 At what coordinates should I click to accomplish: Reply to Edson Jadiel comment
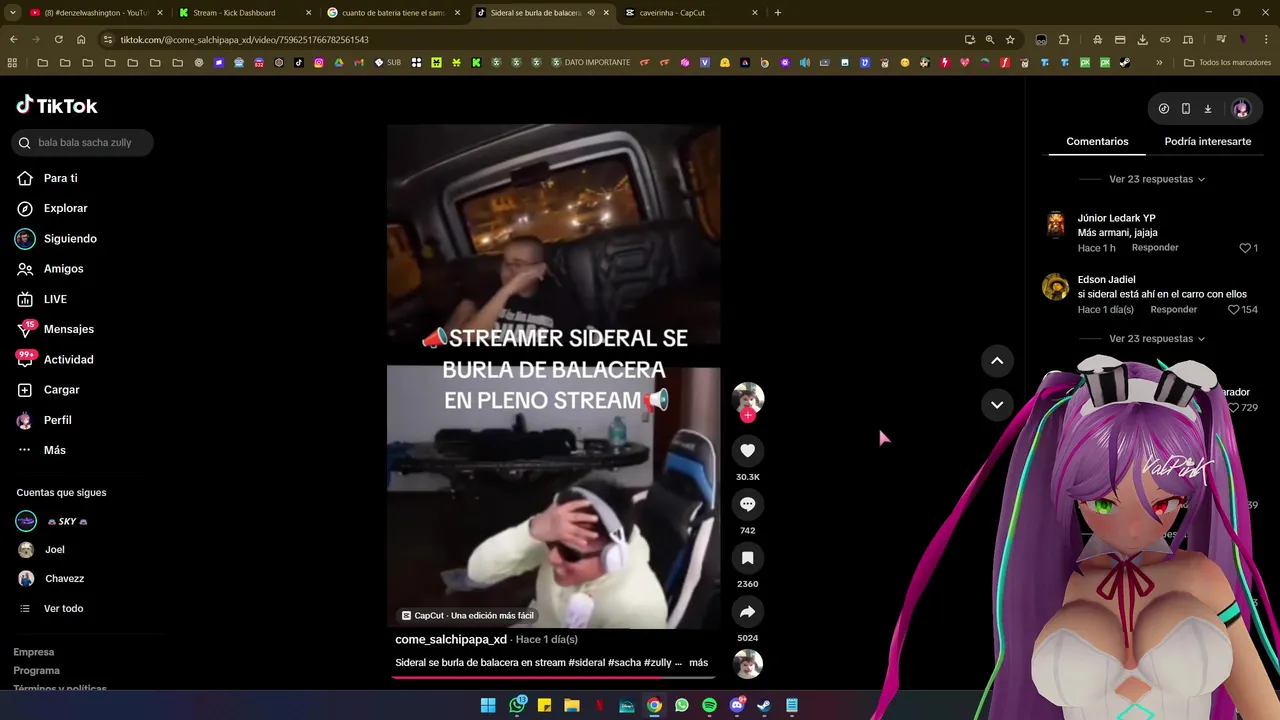coord(1174,310)
